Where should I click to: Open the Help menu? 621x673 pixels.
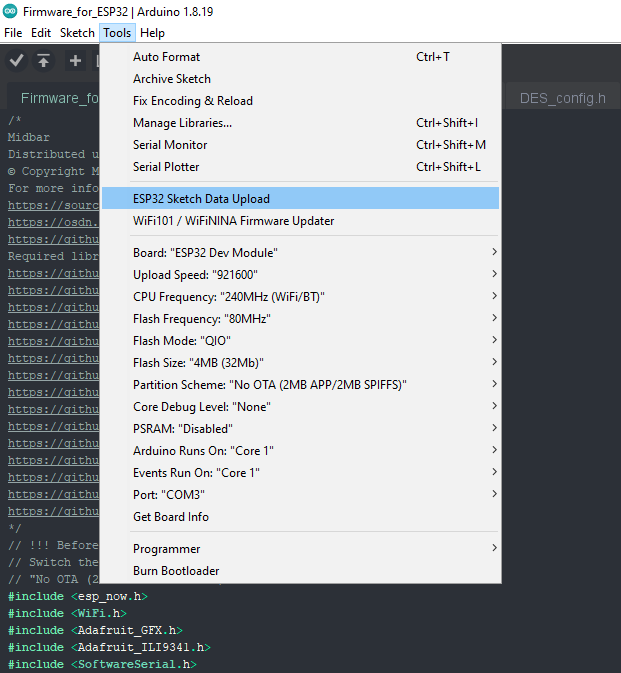(152, 33)
